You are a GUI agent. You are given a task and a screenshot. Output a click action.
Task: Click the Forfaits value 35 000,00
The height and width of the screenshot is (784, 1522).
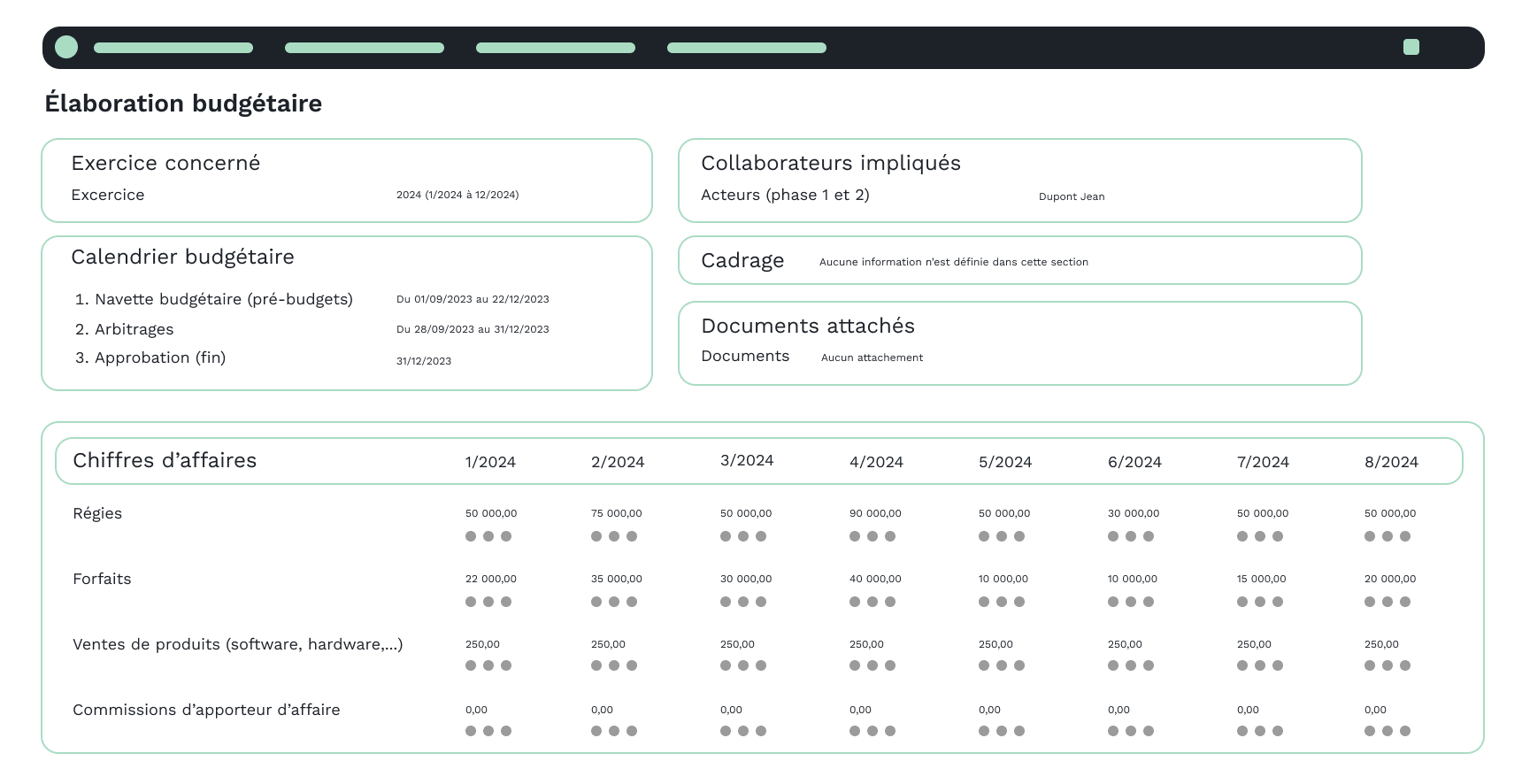pyautogui.click(x=617, y=579)
